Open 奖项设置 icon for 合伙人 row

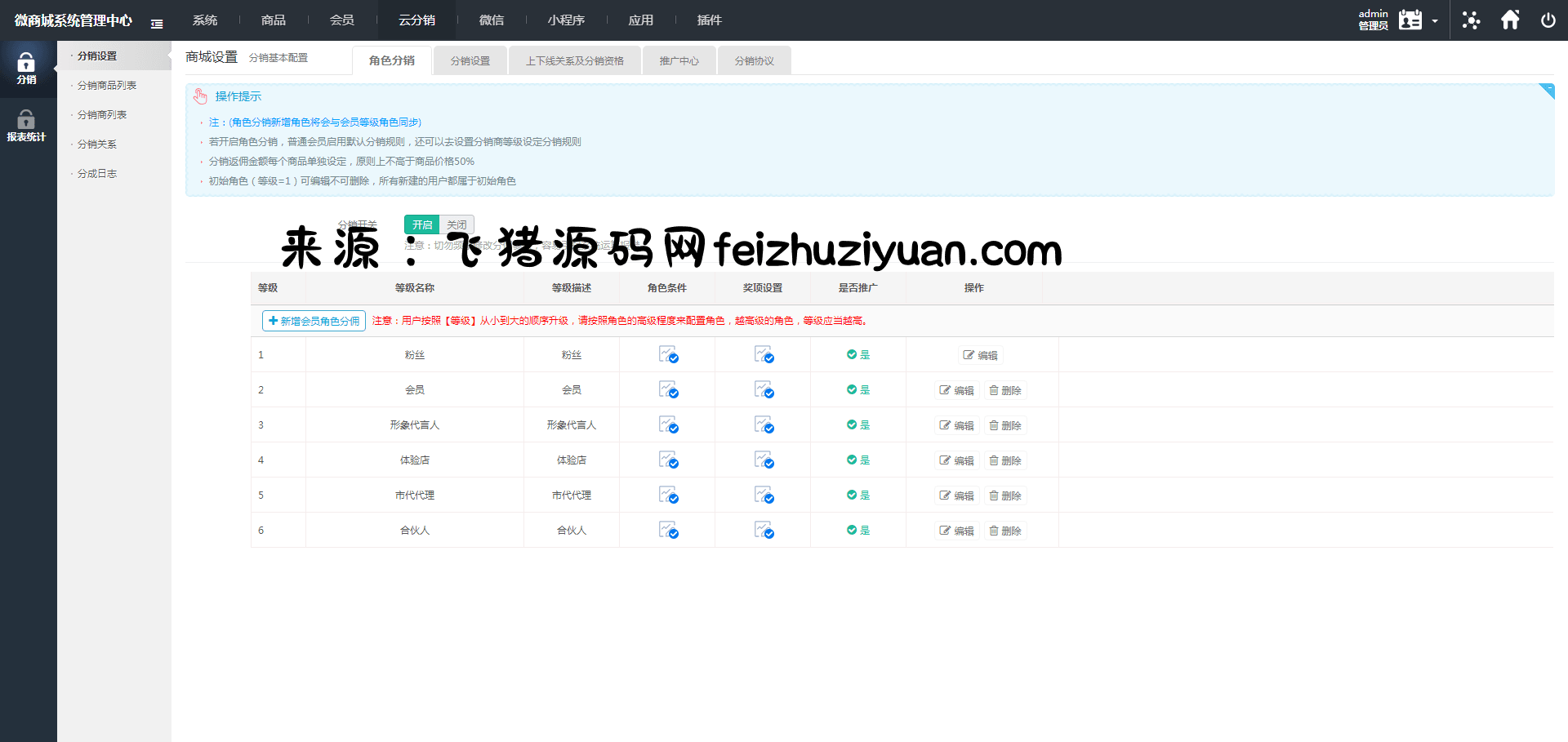tap(764, 531)
